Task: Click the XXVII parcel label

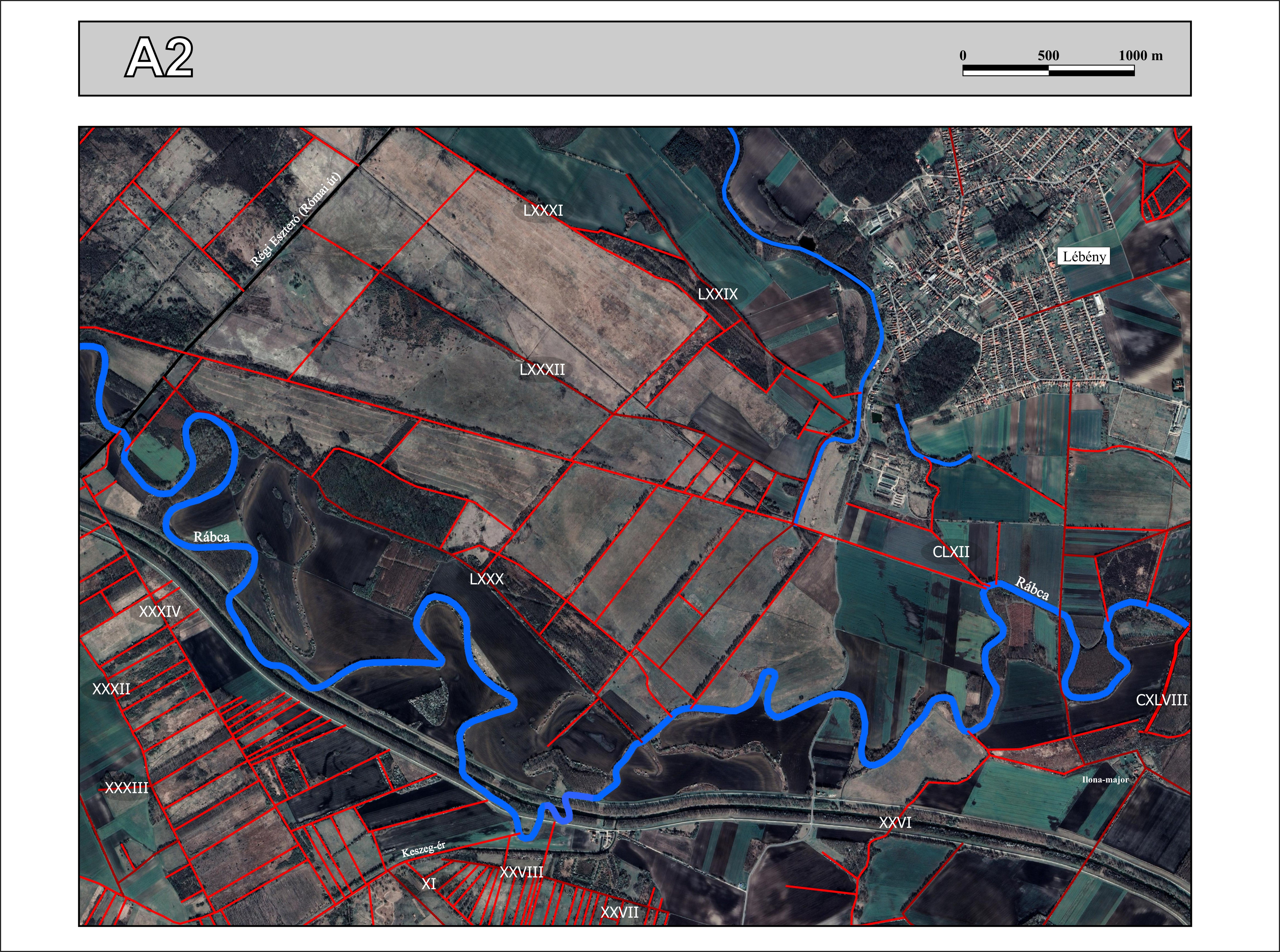Action: [619, 913]
